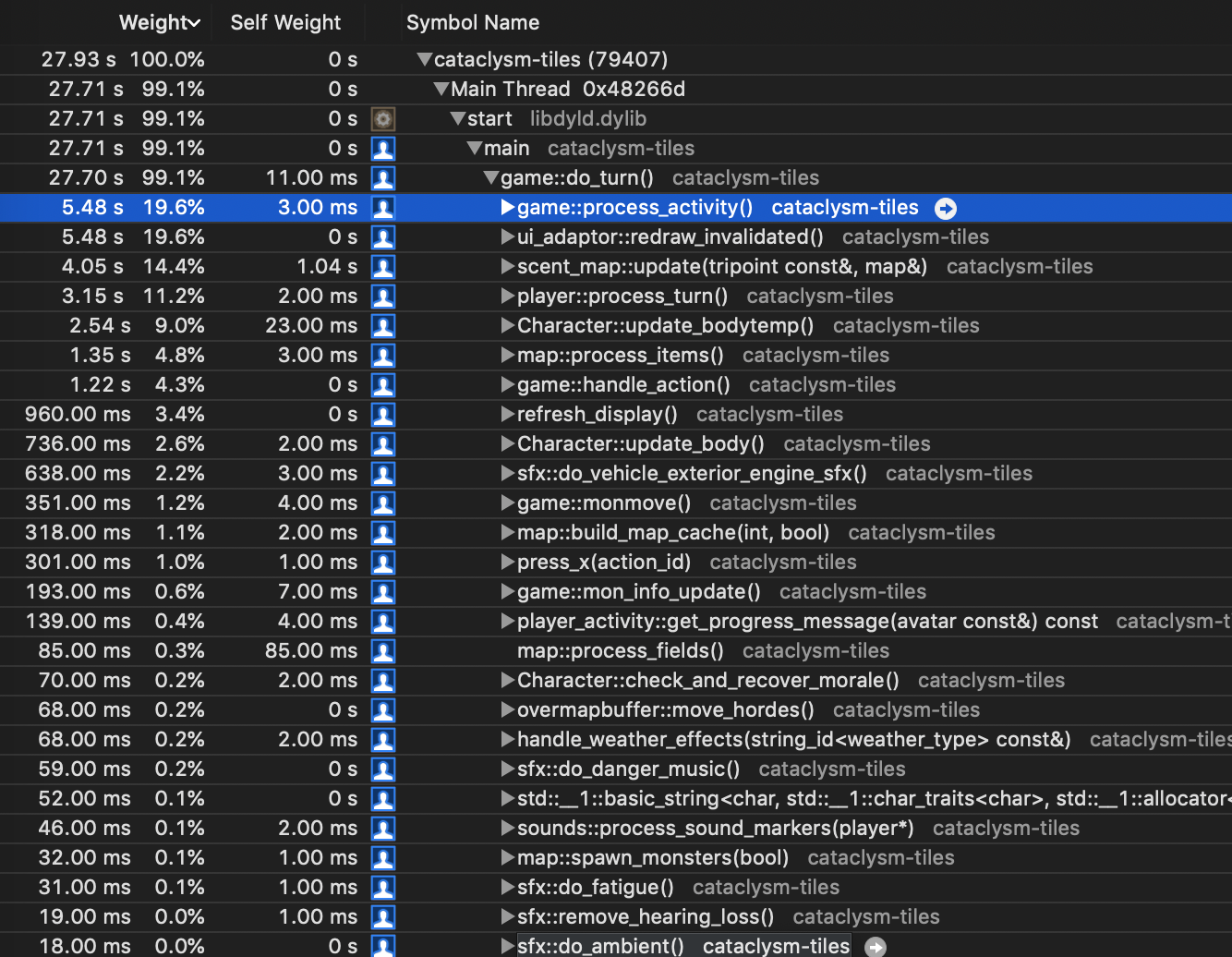This screenshot has height=957, width=1232.
Task: Expand game::mon_info_update() disclosure triangle
Action: tap(507, 592)
